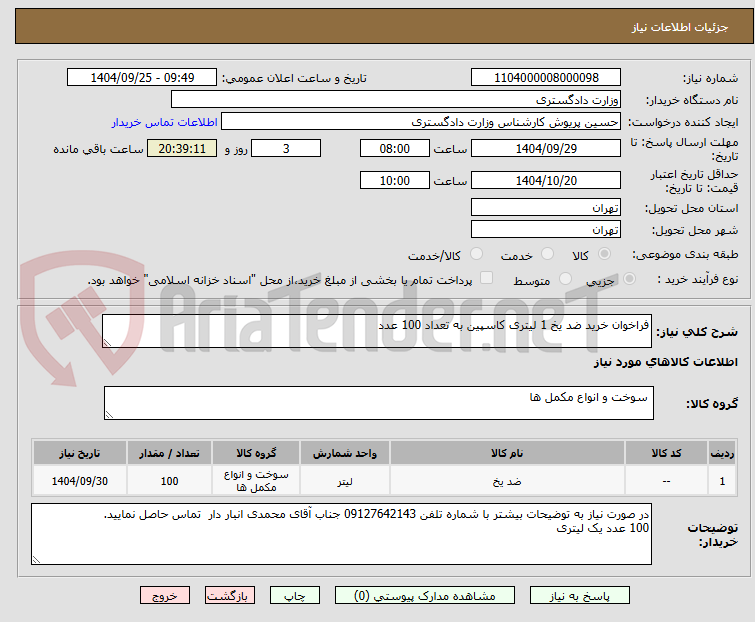The height and width of the screenshot is (622, 755).
Task: Open اطلاعات تماس خریدار link
Action: 165,122
